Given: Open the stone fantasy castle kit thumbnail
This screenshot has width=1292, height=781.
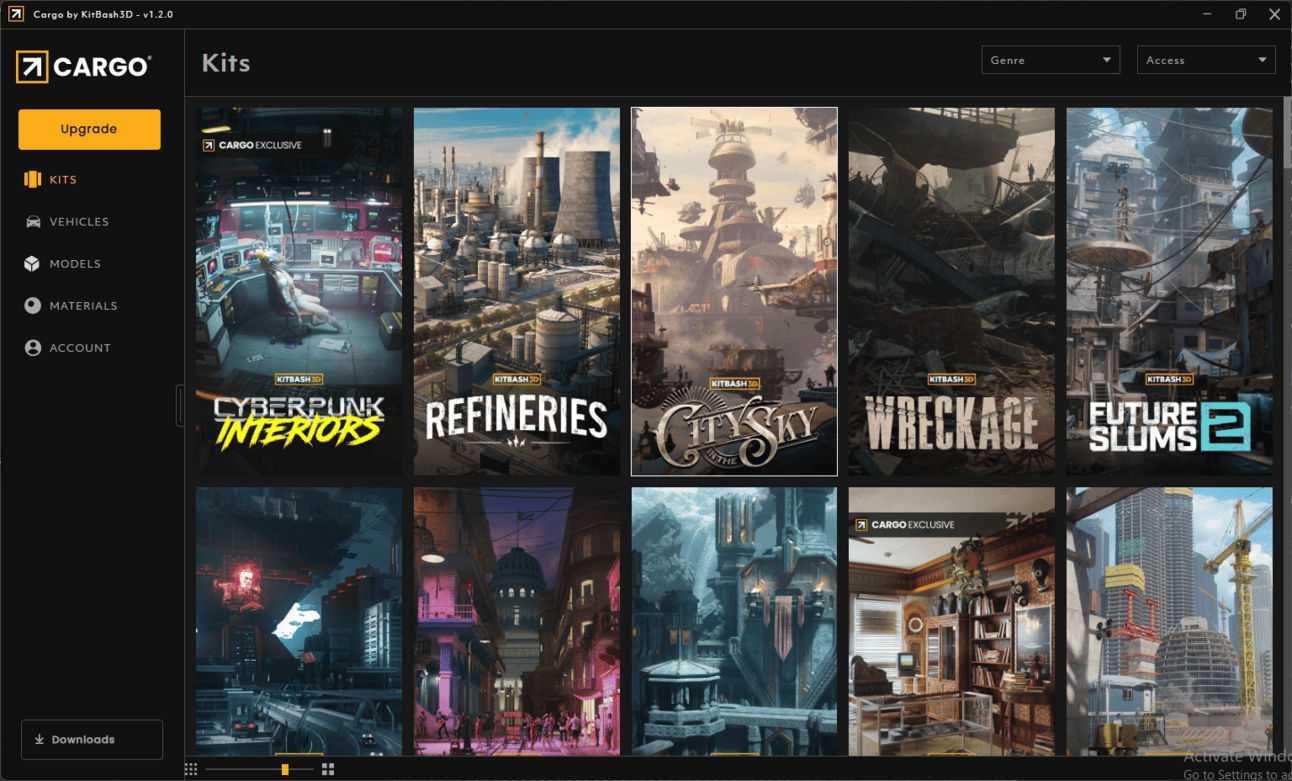Looking at the screenshot, I should 734,621.
